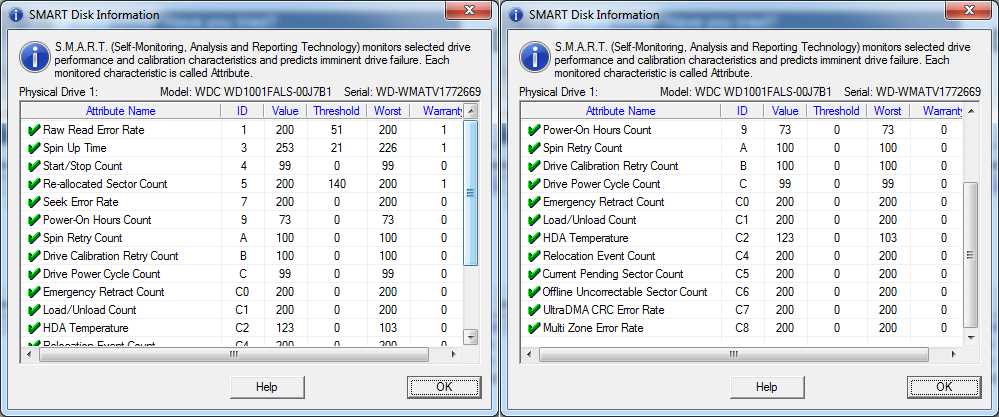Select Drive Power Cycle Count row in left window
This screenshot has width=999, height=417.
coord(243,274)
